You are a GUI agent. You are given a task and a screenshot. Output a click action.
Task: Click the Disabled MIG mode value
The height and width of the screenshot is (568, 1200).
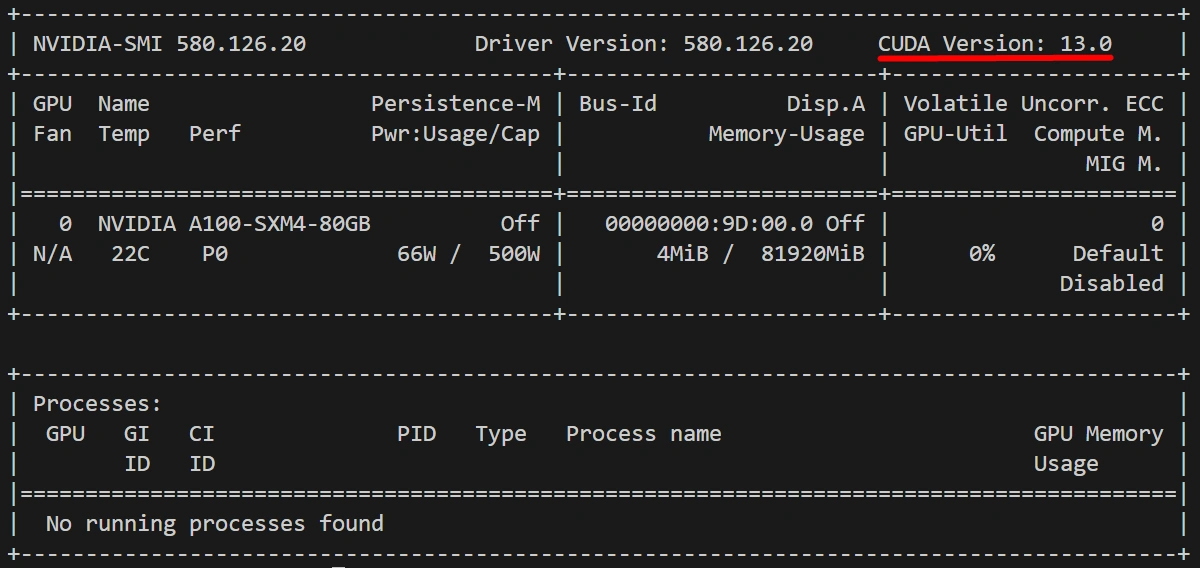pyautogui.click(x=1112, y=284)
